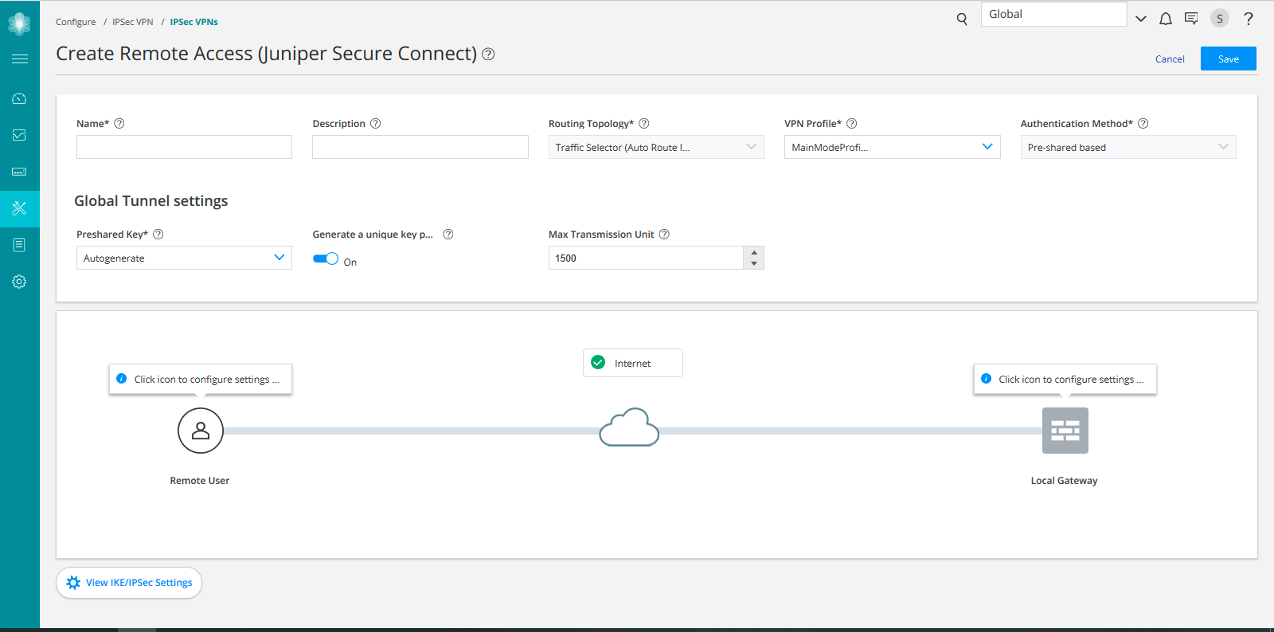Expand the Preshared Key dropdown
This screenshot has height=632, width=1274.
(x=184, y=258)
